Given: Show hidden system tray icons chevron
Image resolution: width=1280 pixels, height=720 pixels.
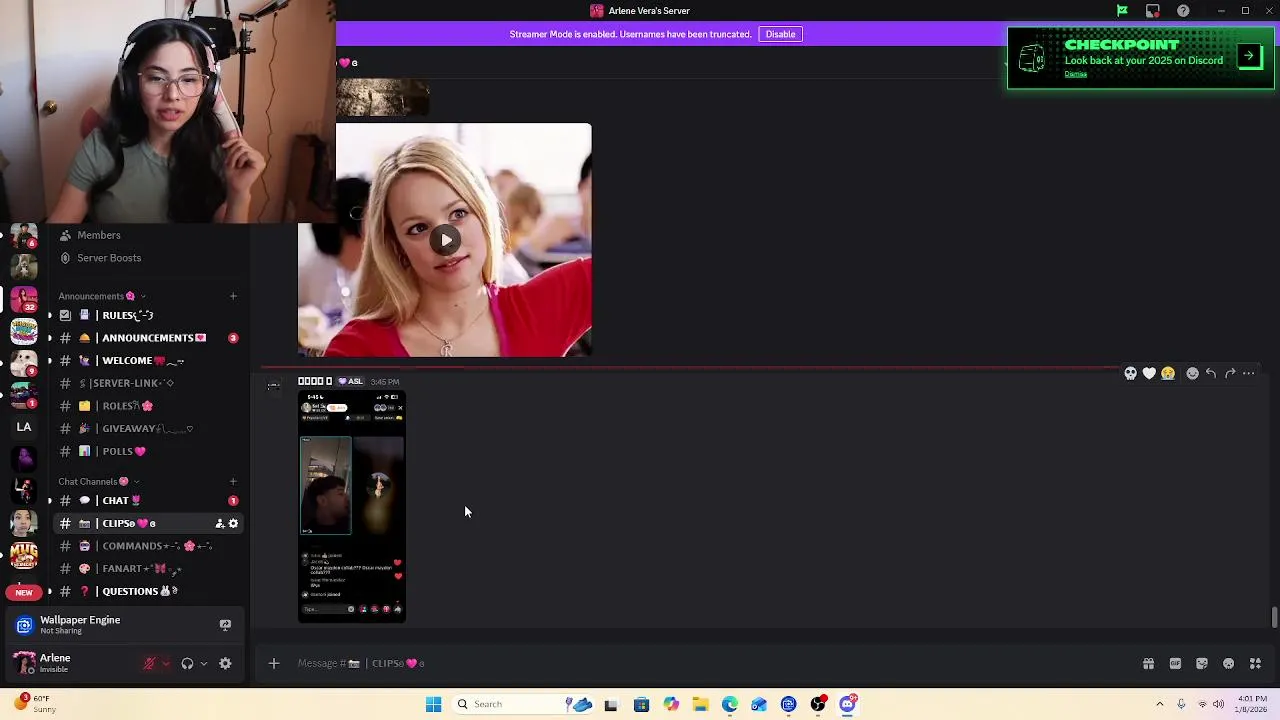Looking at the screenshot, I should click(1159, 704).
